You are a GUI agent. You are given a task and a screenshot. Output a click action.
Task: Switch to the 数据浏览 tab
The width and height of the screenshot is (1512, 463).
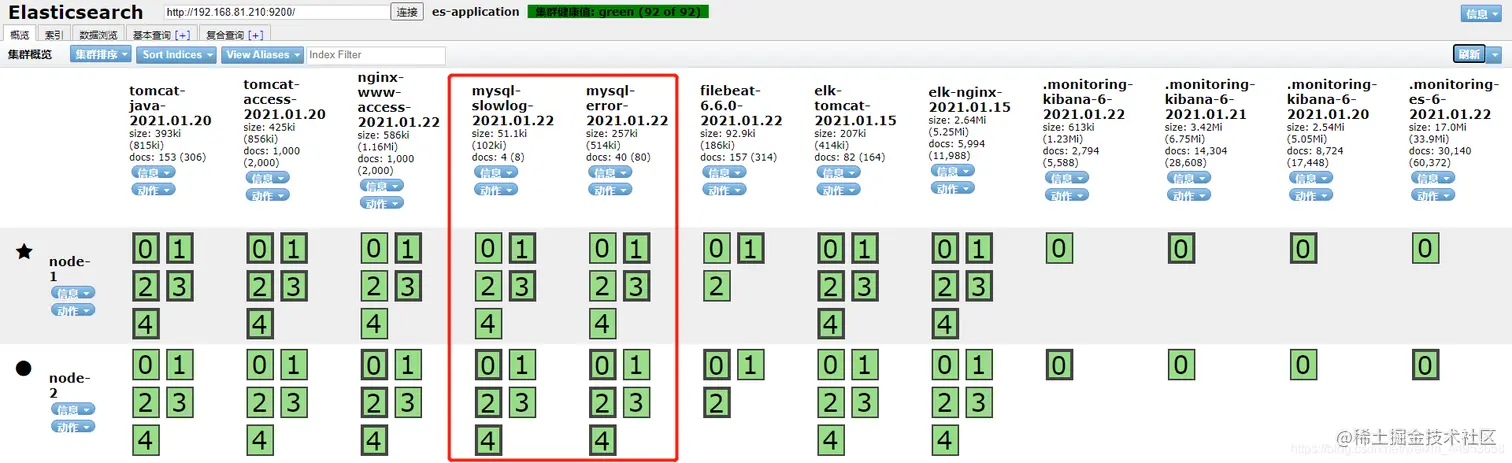coord(99,34)
